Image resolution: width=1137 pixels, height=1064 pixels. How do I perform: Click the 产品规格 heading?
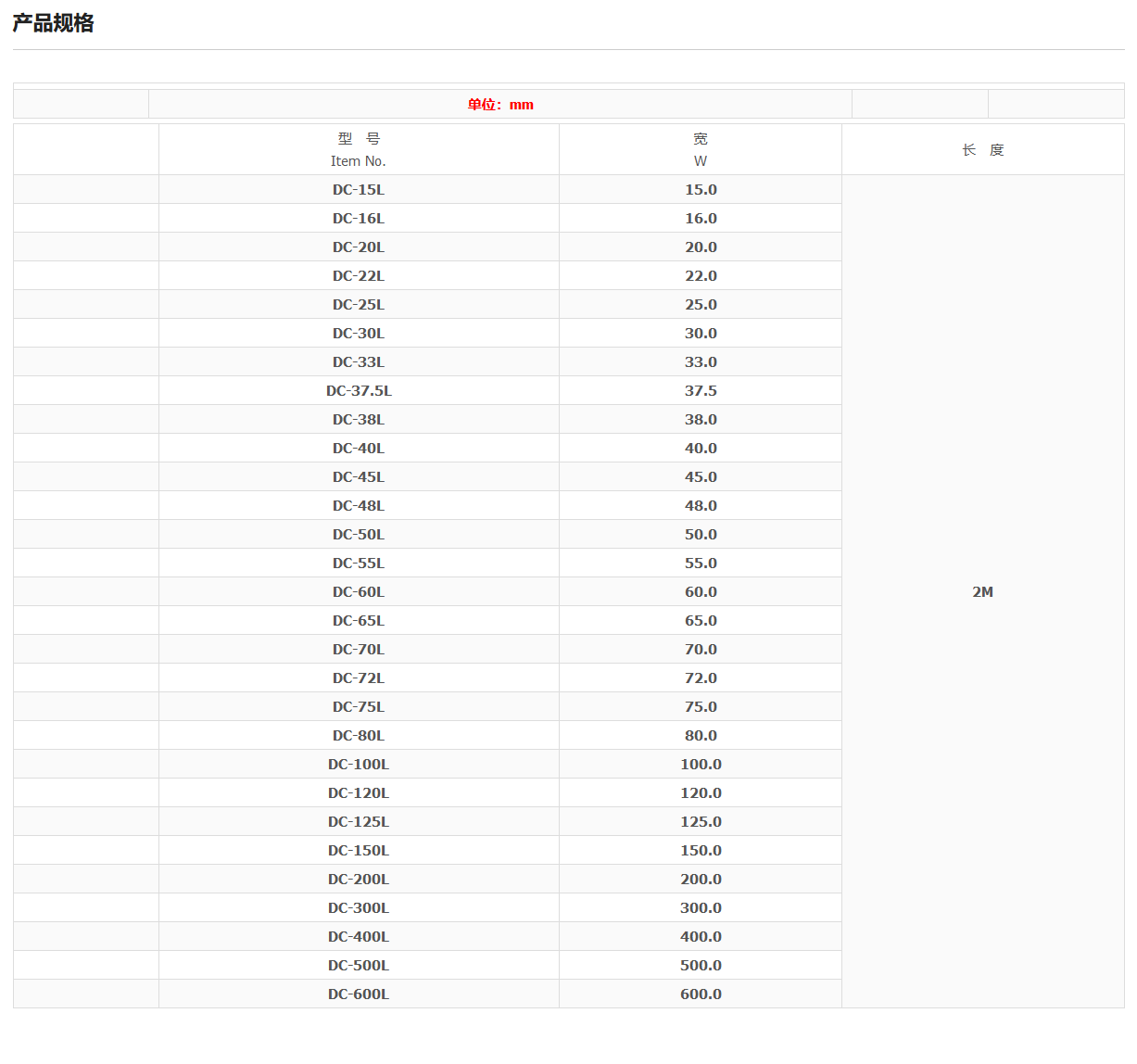(x=54, y=23)
